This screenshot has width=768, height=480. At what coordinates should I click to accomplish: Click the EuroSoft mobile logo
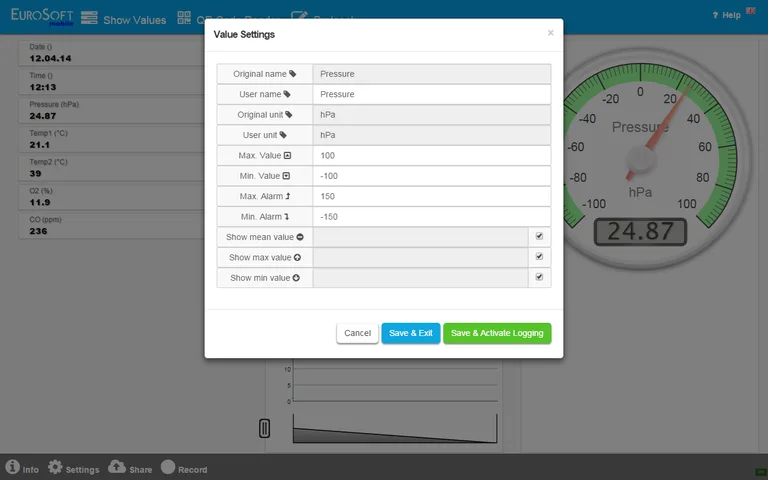click(42, 16)
